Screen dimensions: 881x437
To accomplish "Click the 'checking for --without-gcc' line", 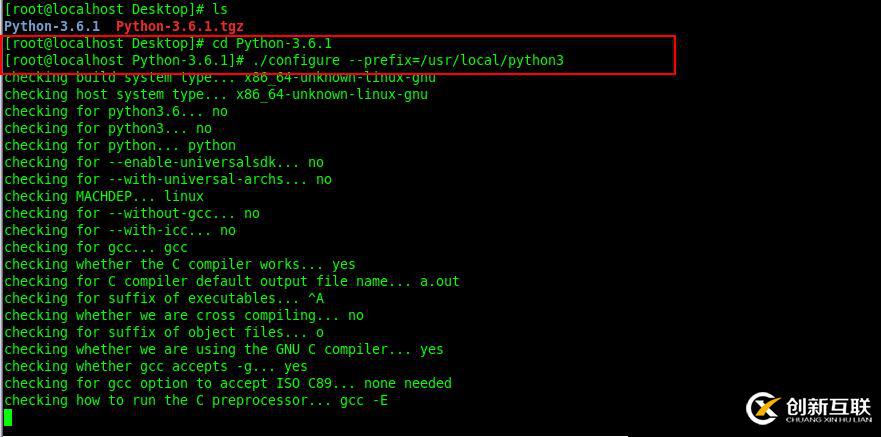I will point(131,213).
